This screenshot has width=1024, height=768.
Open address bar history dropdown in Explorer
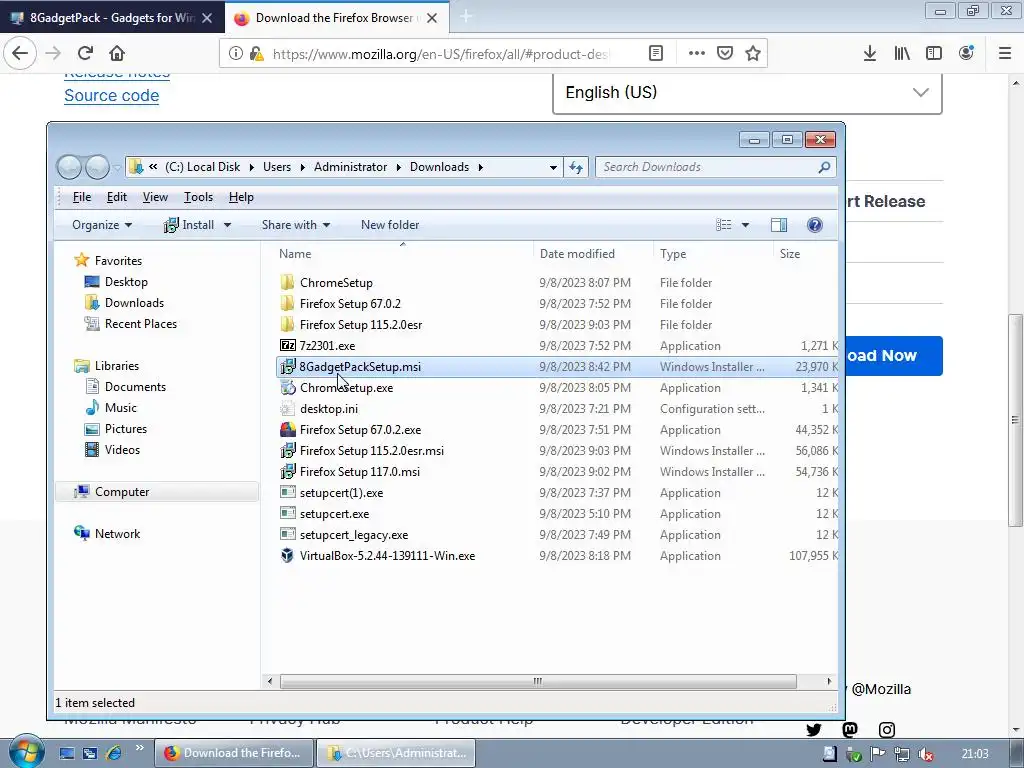(x=553, y=167)
